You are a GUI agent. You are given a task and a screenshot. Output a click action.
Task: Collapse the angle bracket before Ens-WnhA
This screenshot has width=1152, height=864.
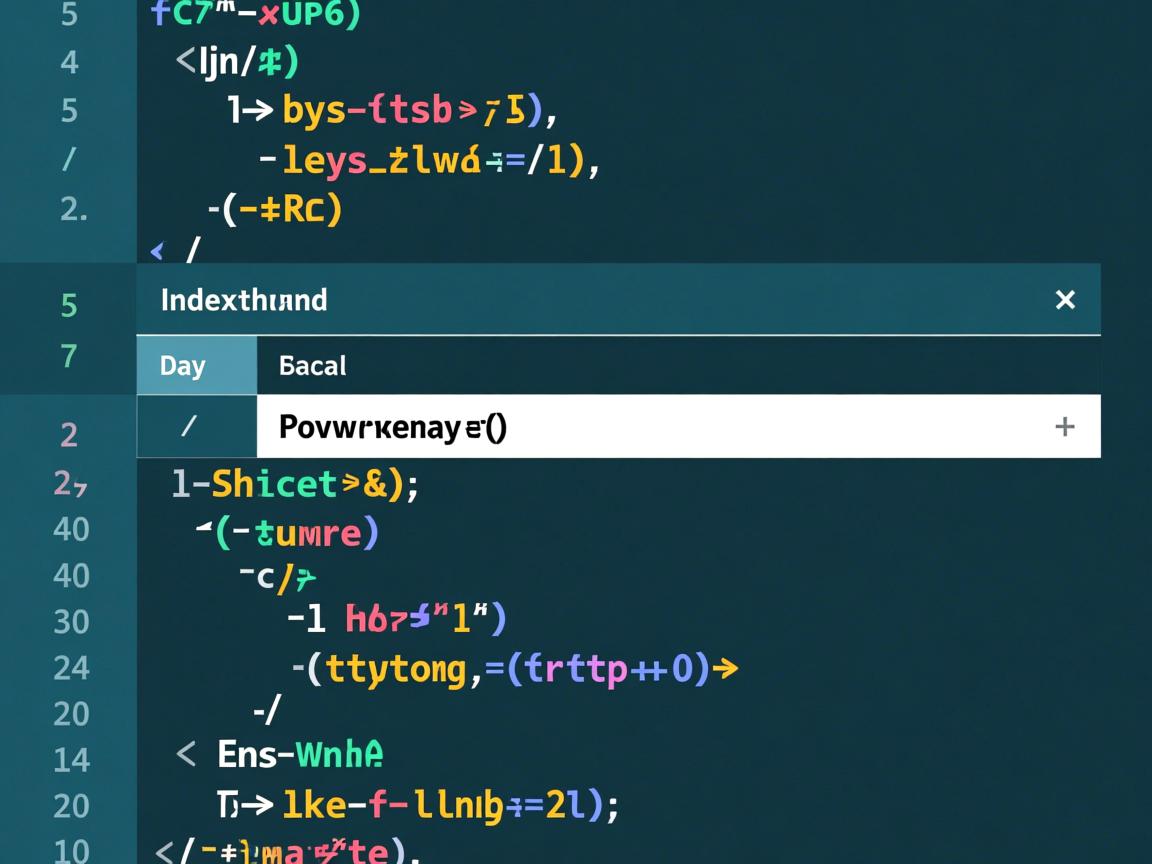coord(186,753)
